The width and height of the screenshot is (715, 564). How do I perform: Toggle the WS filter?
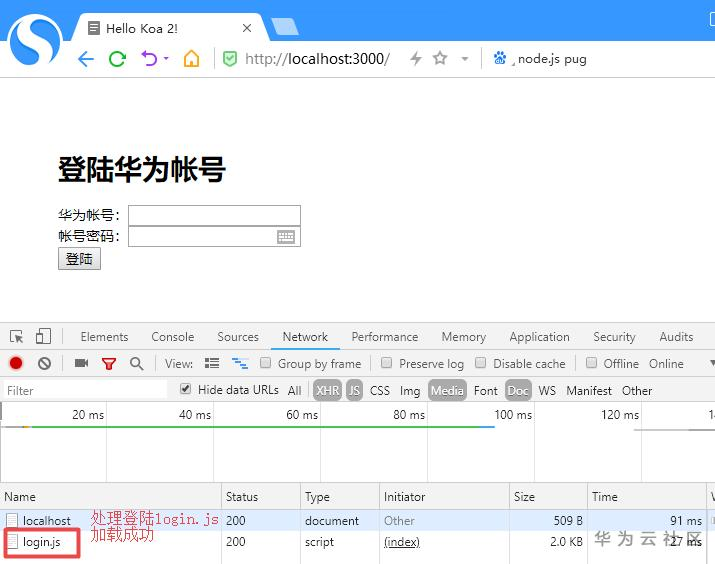point(547,390)
